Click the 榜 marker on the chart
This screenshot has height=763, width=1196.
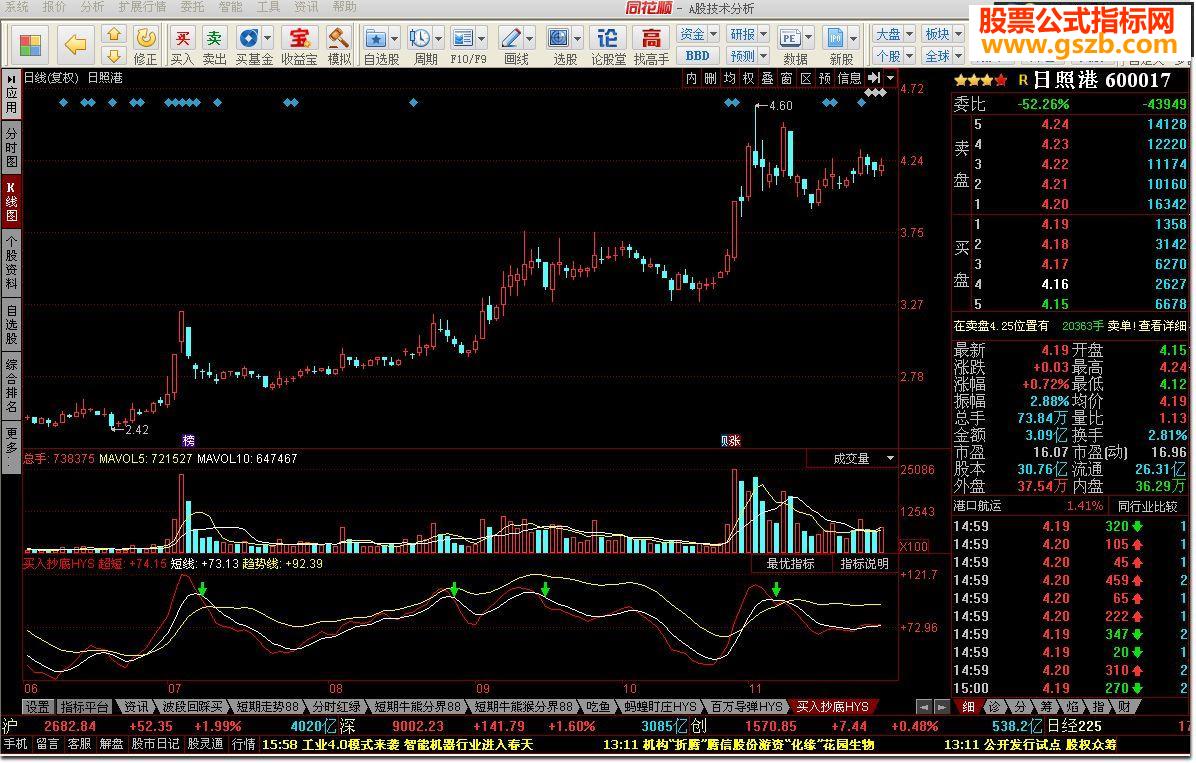point(188,440)
